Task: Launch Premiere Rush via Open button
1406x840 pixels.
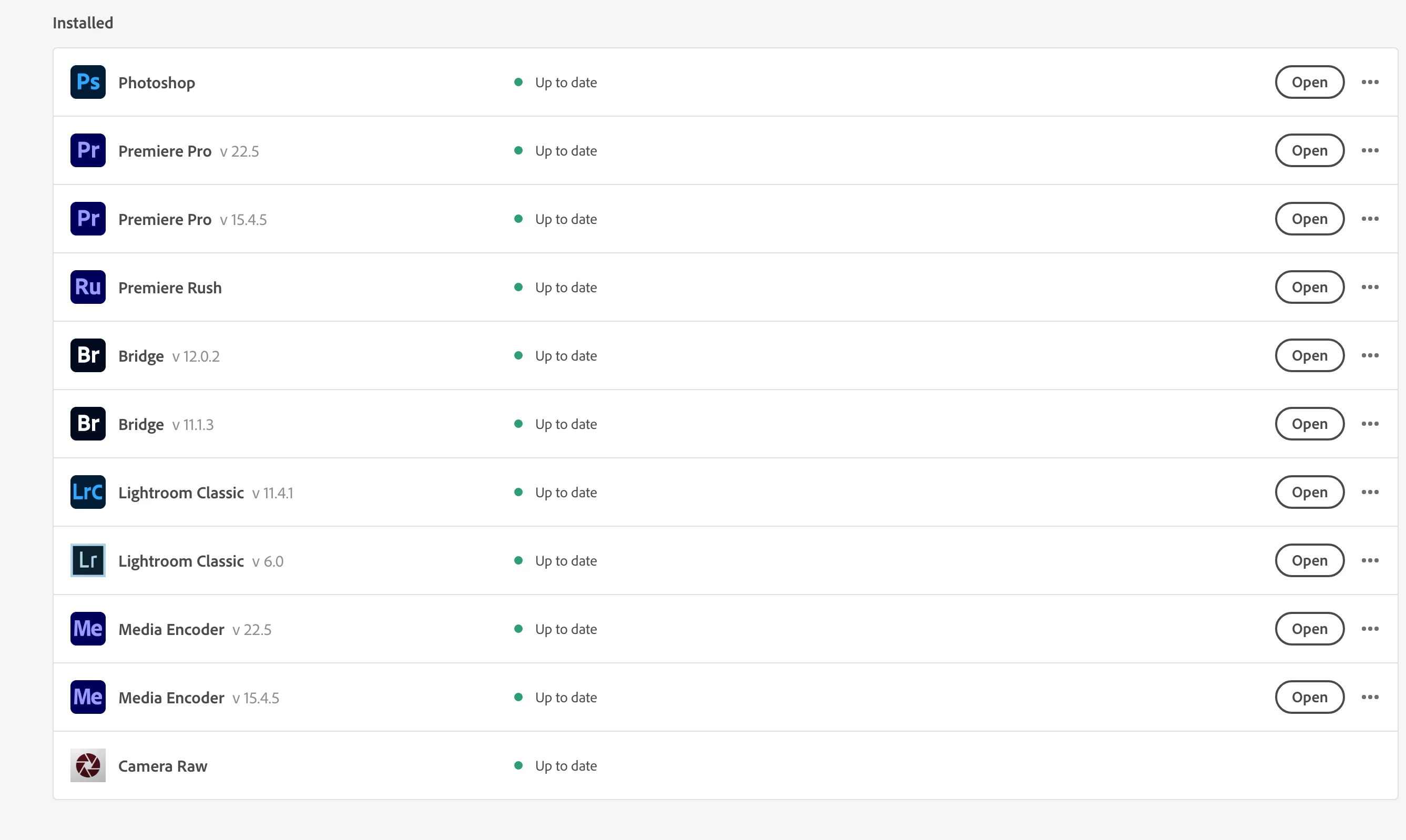Action: click(1309, 287)
